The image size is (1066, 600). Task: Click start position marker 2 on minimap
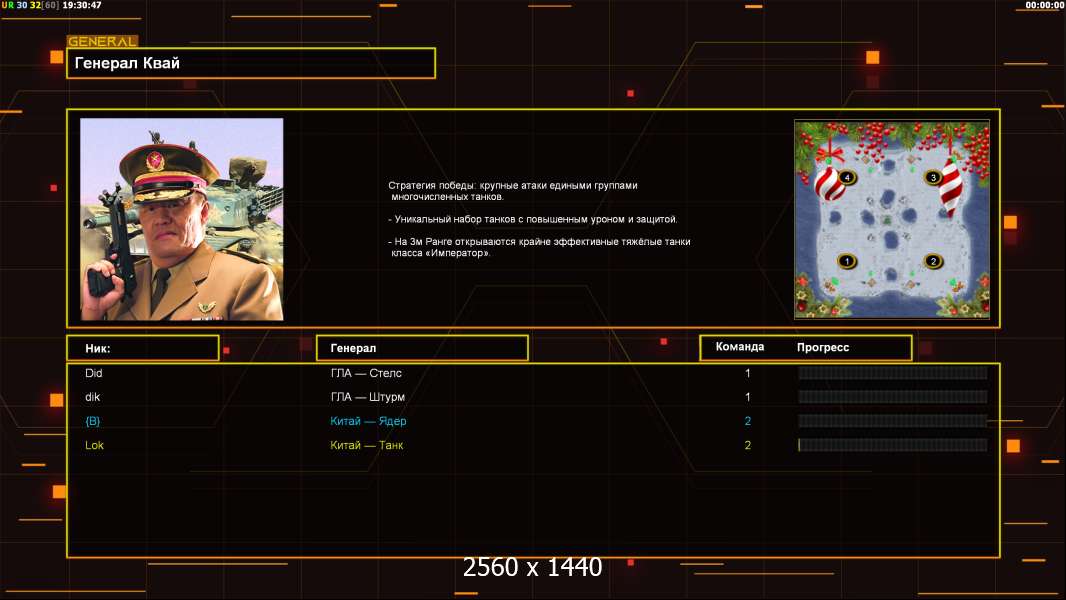(933, 261)
